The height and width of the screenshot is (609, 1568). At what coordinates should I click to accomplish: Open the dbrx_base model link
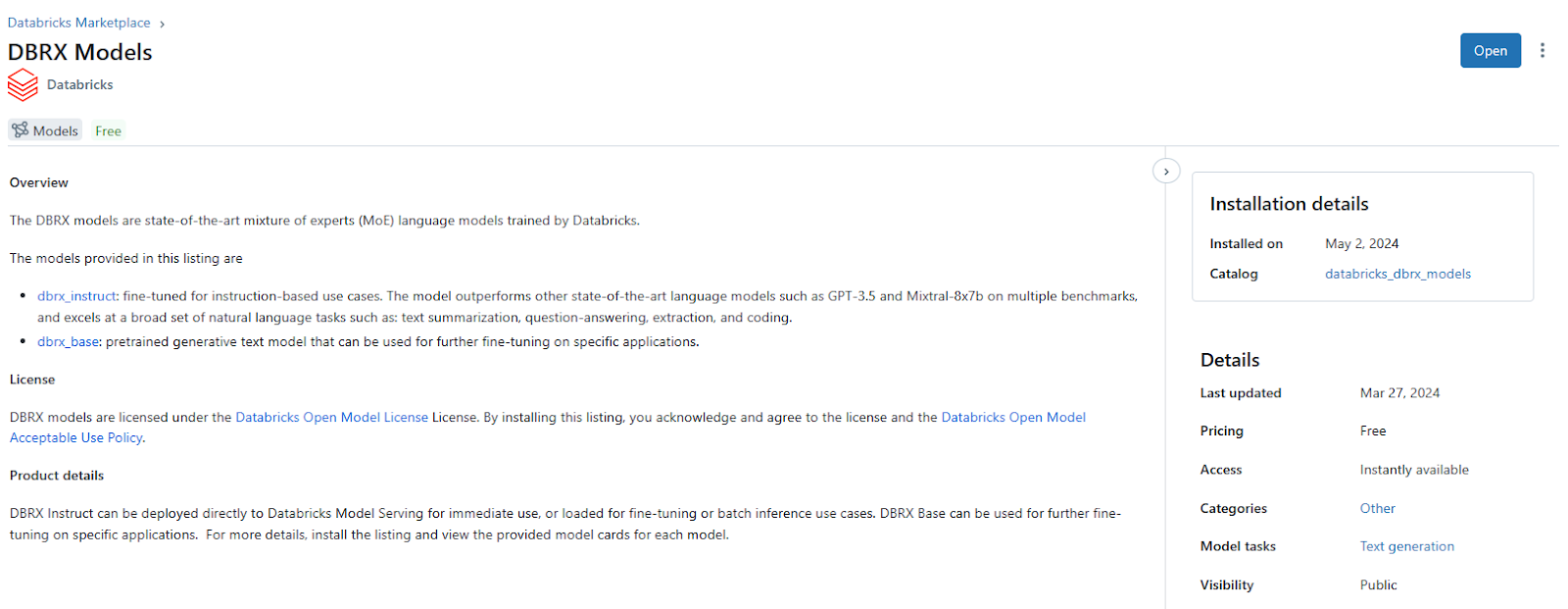point(69,342)
